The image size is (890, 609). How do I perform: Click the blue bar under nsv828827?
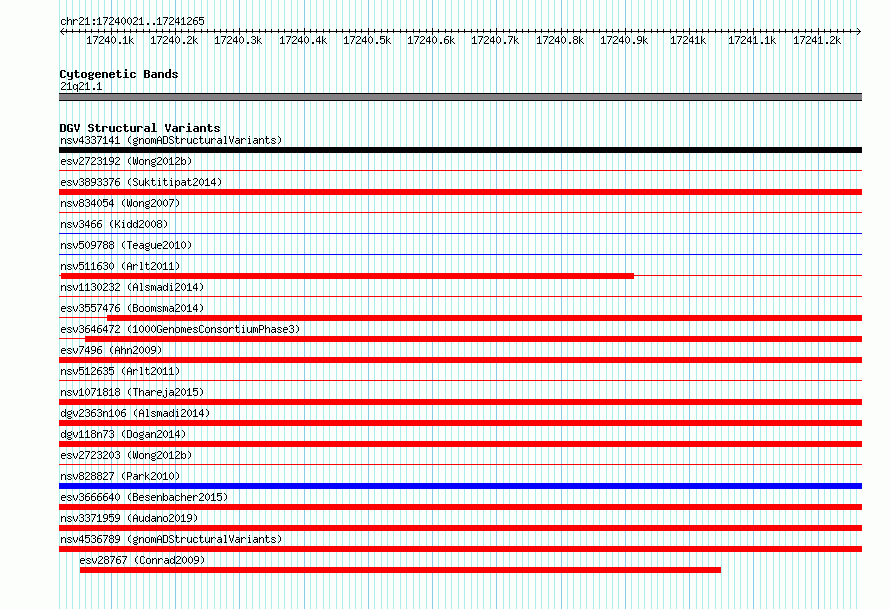[460, 486]
